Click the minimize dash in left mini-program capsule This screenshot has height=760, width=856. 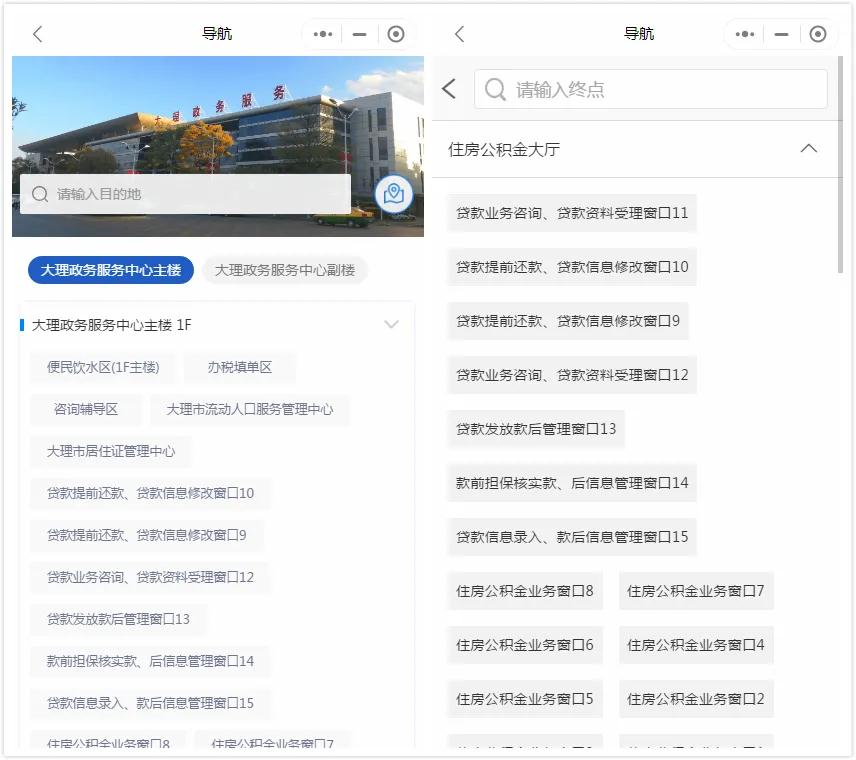pos(360,34)
